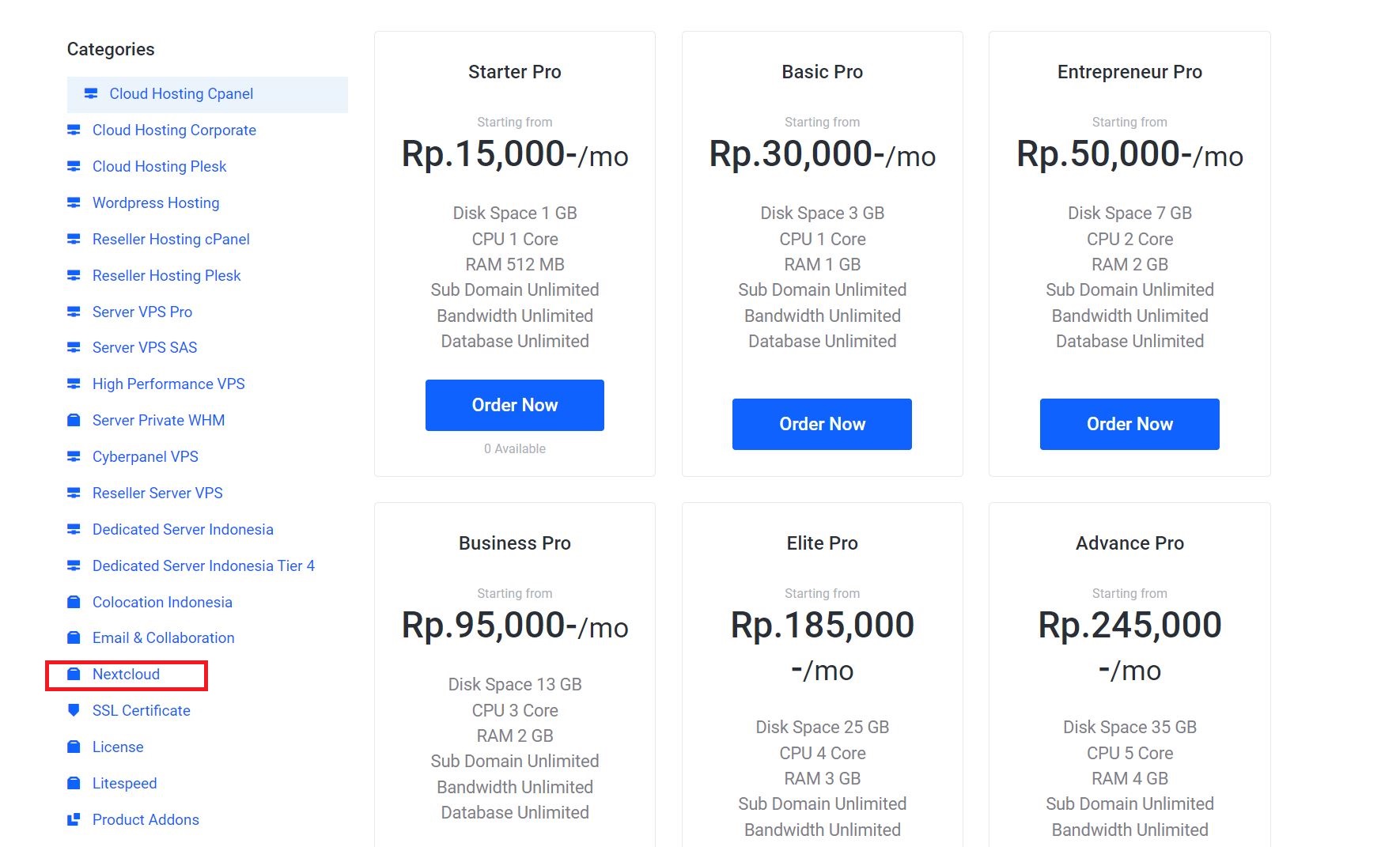Select the addon icon beside Product Addons
Viewport: 1400px width, 847px height.
[74, 819]
